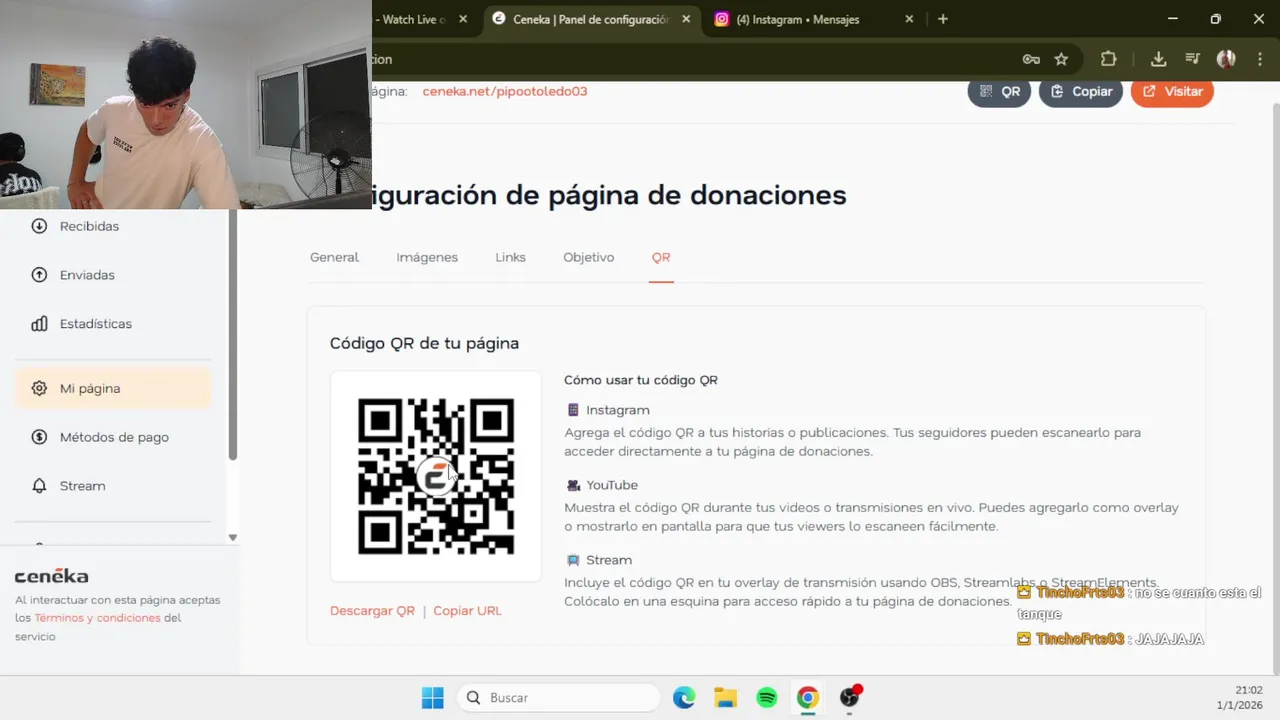Click the QR code image
The height and width of the screenshot is (720, 1280).
[x=436, y=477]
